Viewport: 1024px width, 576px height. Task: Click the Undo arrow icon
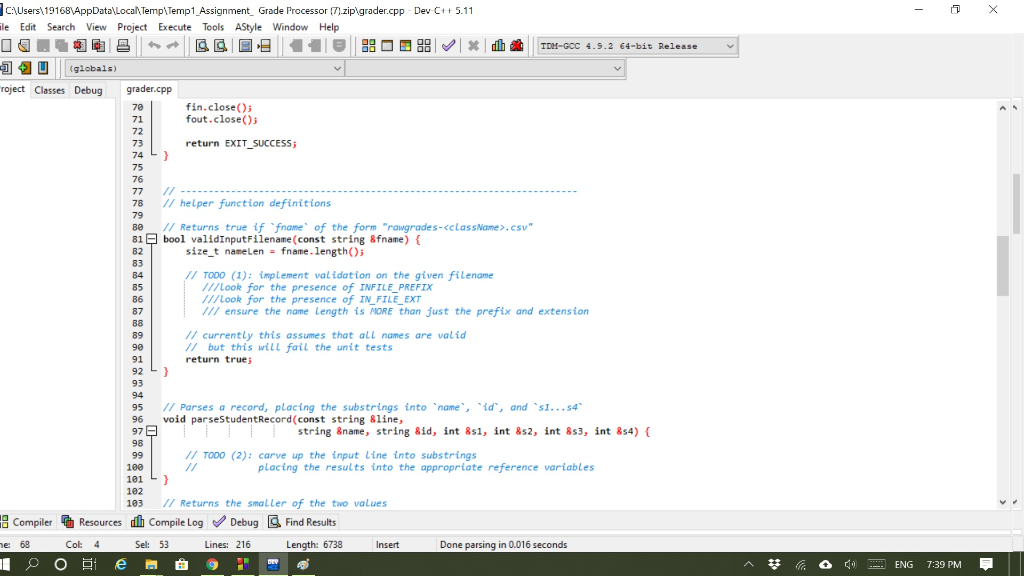[x=154, y=46]
